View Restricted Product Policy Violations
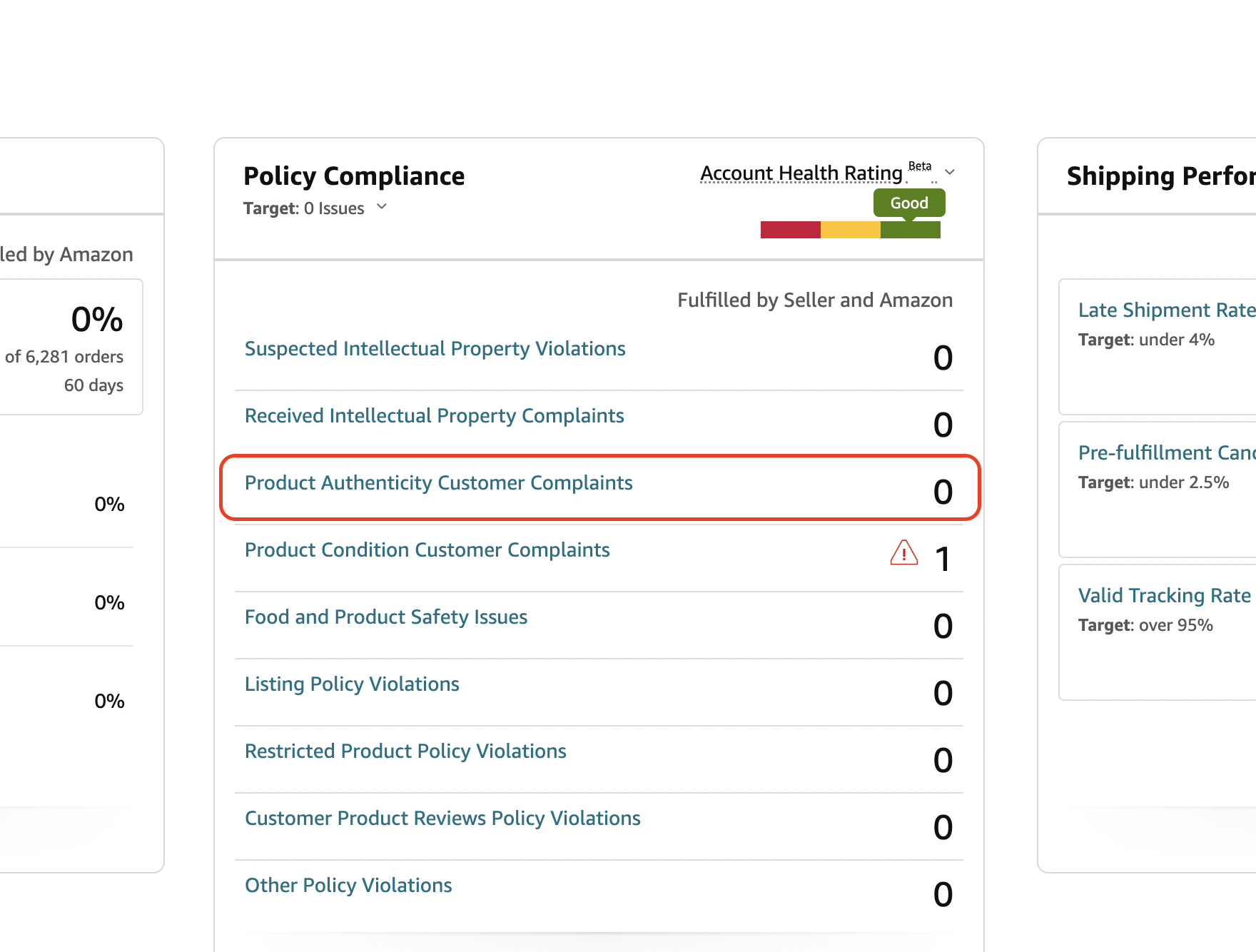The height and width of the screenshot is (952, 1256). (x=405, y=751)
